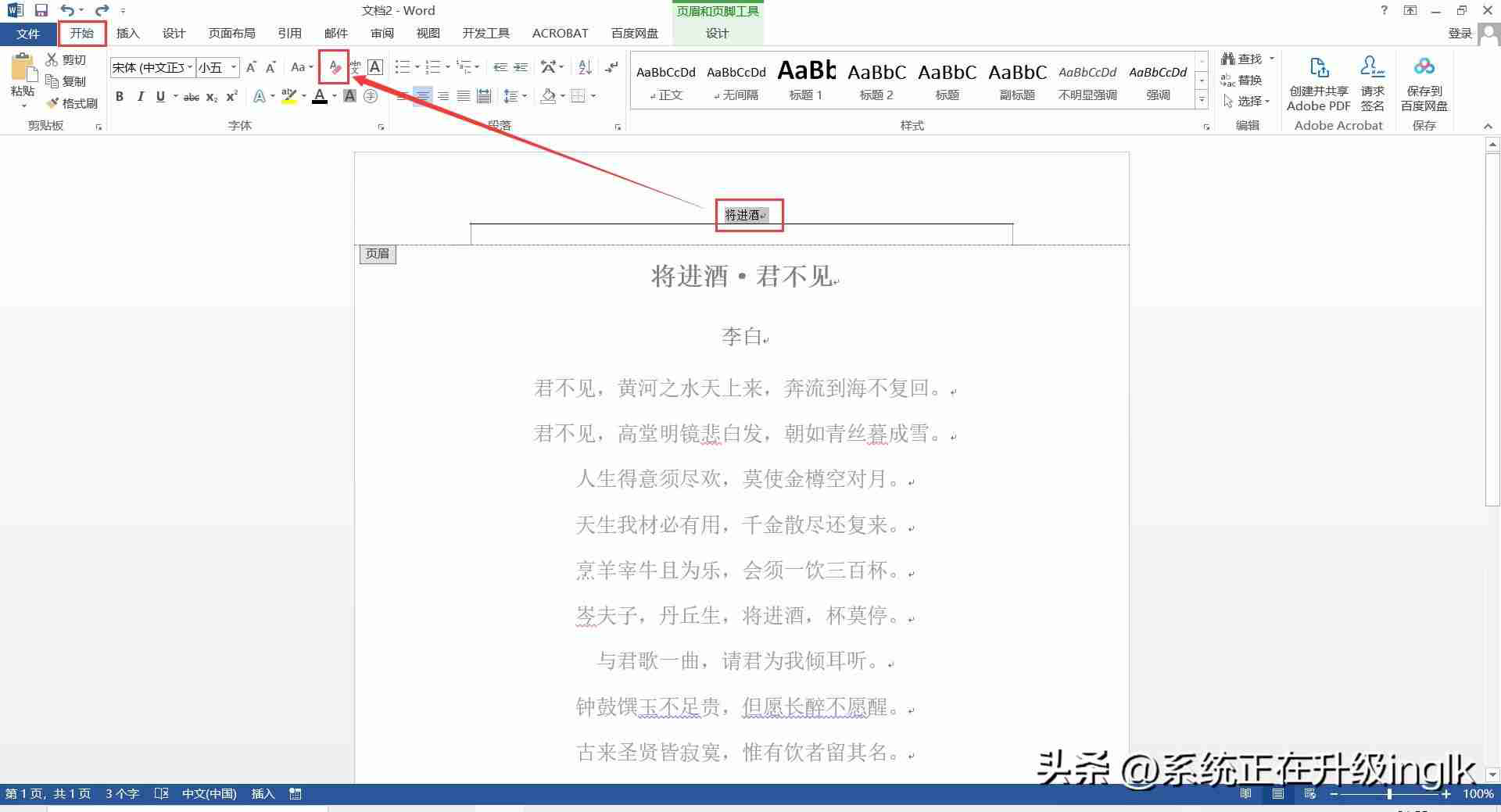This screenshot has width=1501, height=812.
Task: Switch to Web Layout view icon
Action: pyautogui.click(x=1310, y=793)
